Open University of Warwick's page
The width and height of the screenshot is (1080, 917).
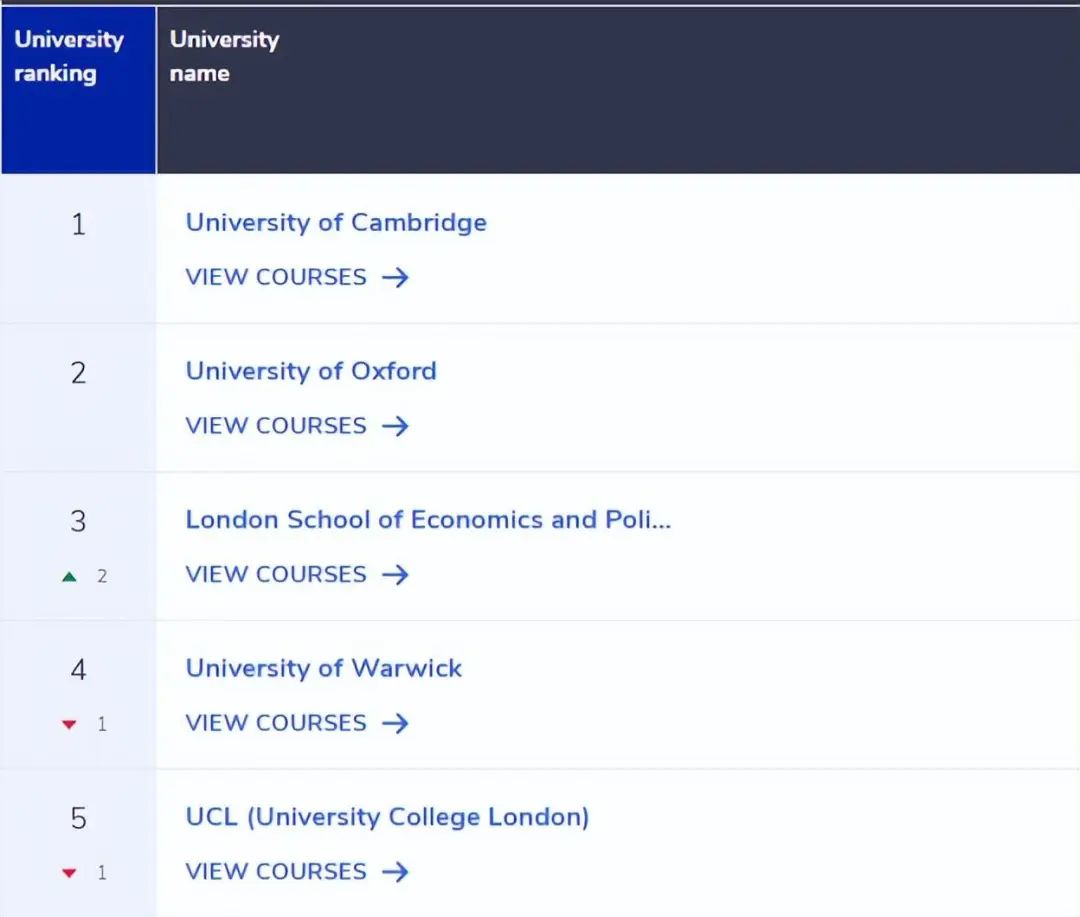click(x=324, y=668)
